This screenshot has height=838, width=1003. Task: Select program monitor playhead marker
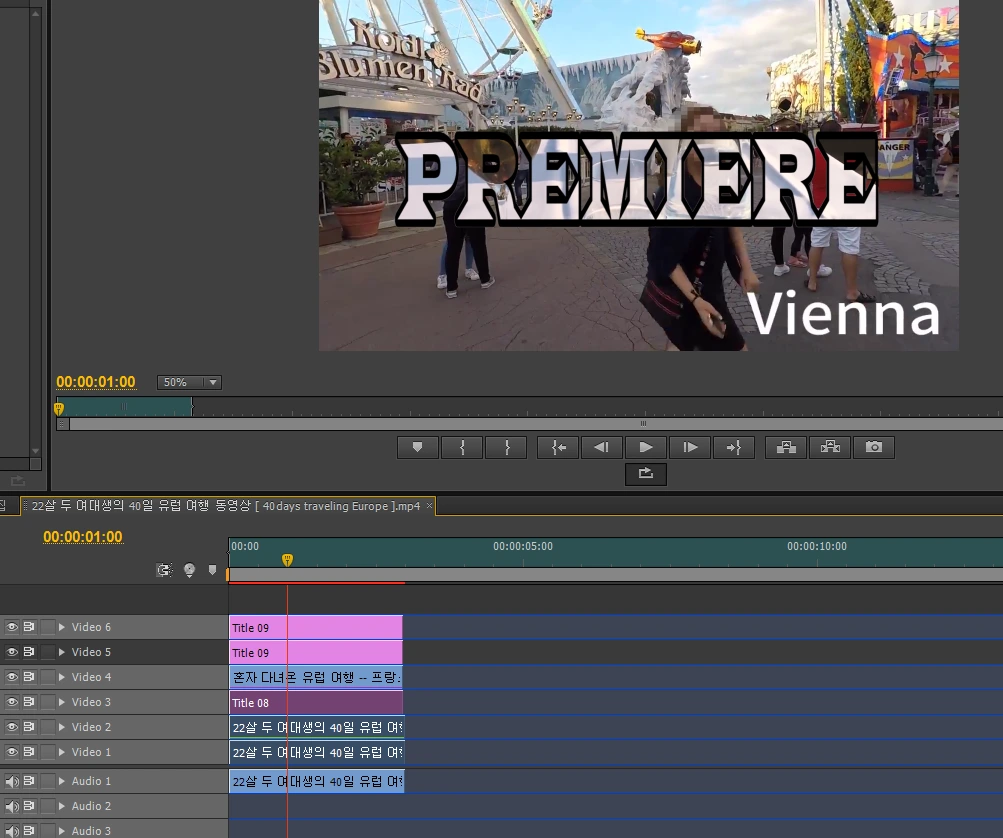click(x=59, y=408)
